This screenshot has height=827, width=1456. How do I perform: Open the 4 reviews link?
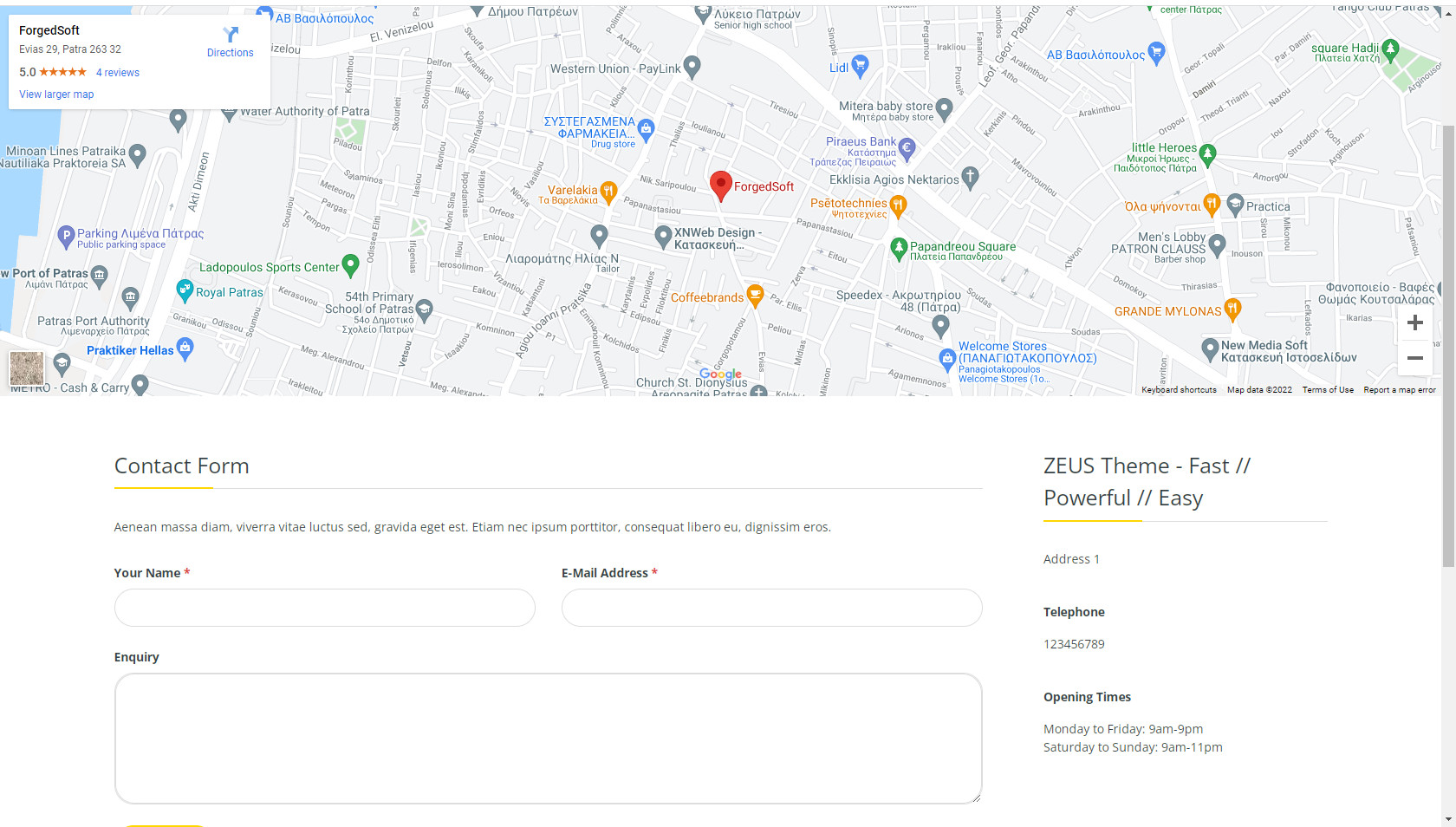pyautogui.click(x=118, y=73)
